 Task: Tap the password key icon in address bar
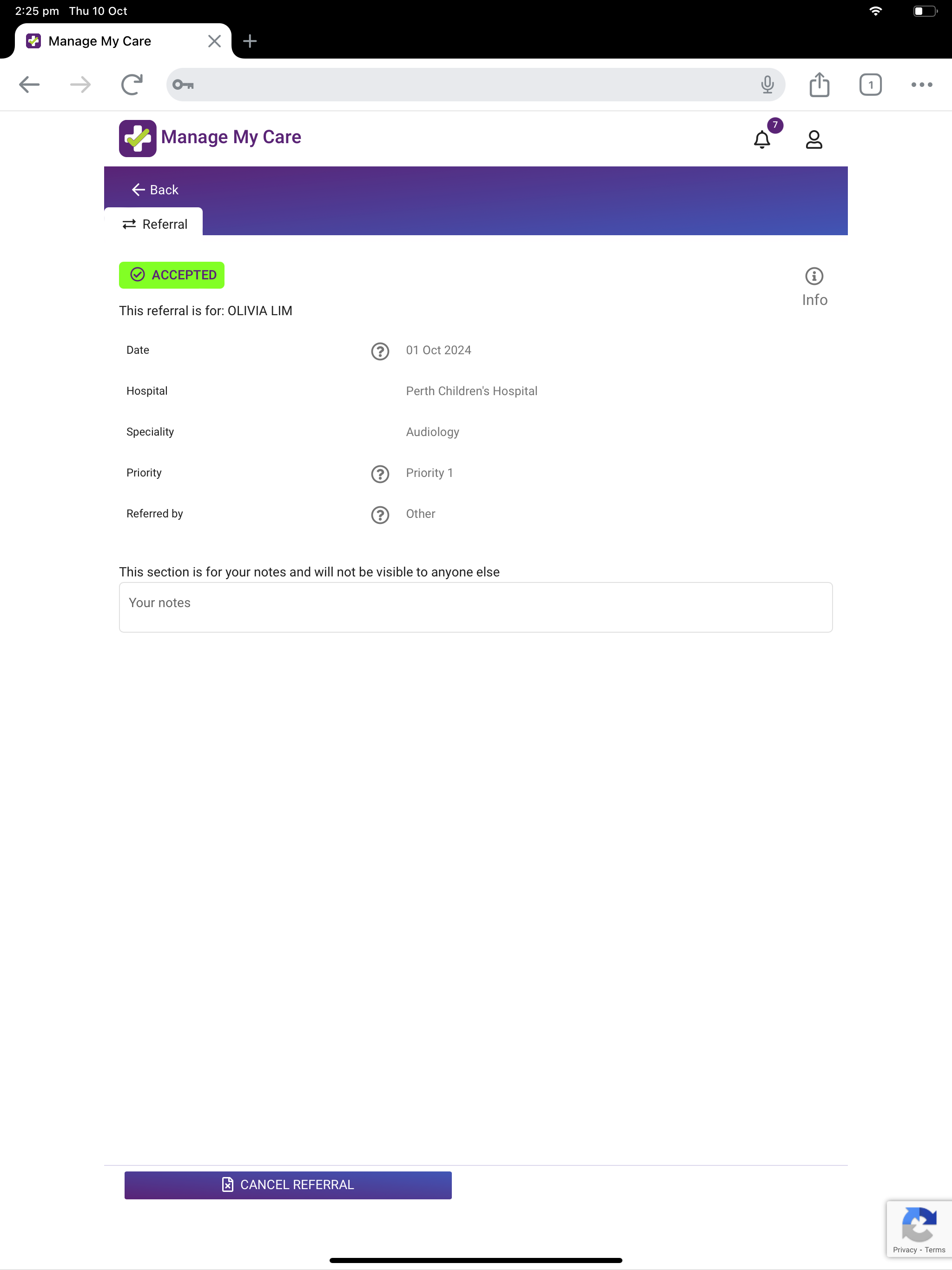[x=183, y=85]
